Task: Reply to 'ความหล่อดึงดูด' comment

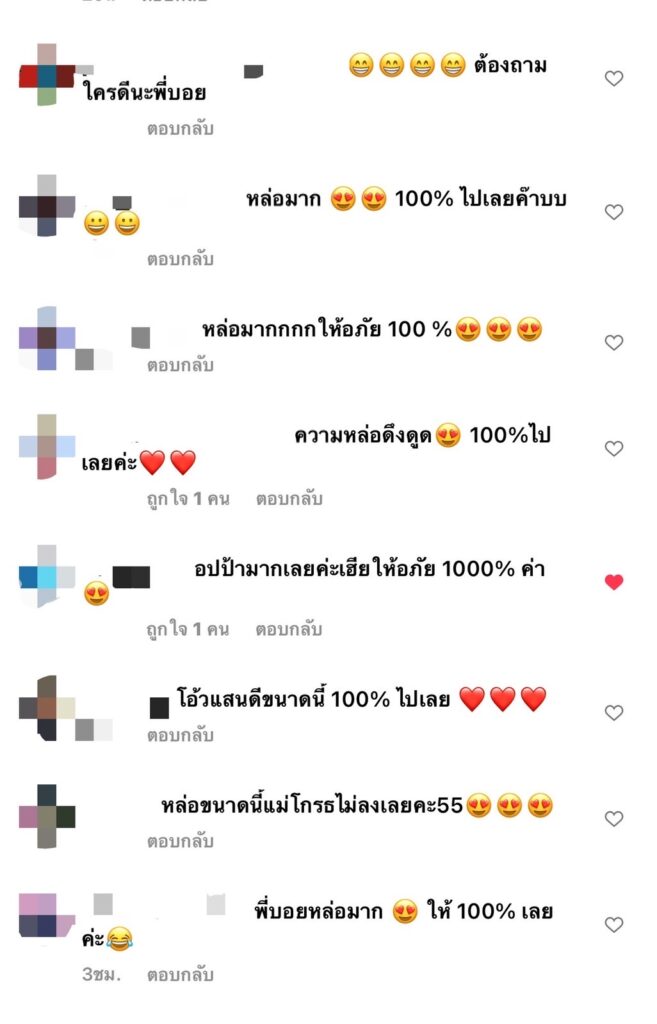Action: (x=289, y=499)
